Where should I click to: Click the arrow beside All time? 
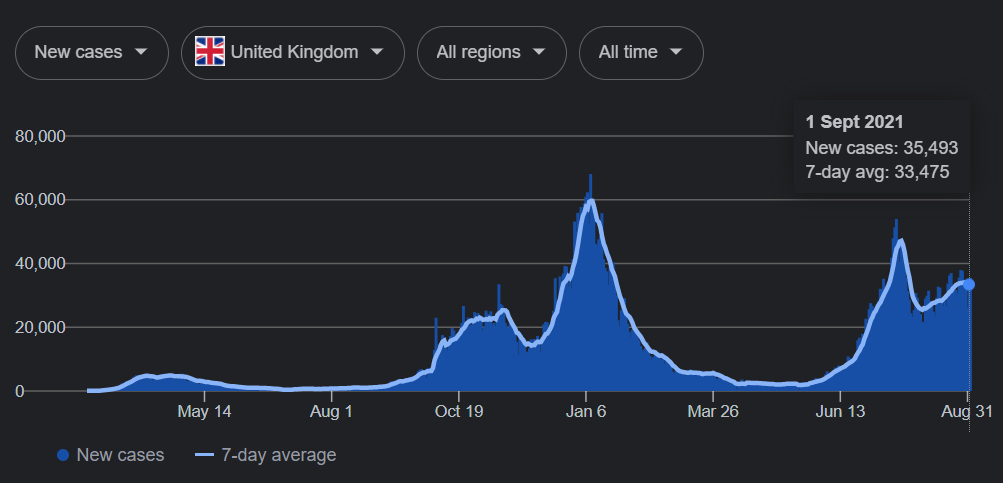(x=676, y=52)
